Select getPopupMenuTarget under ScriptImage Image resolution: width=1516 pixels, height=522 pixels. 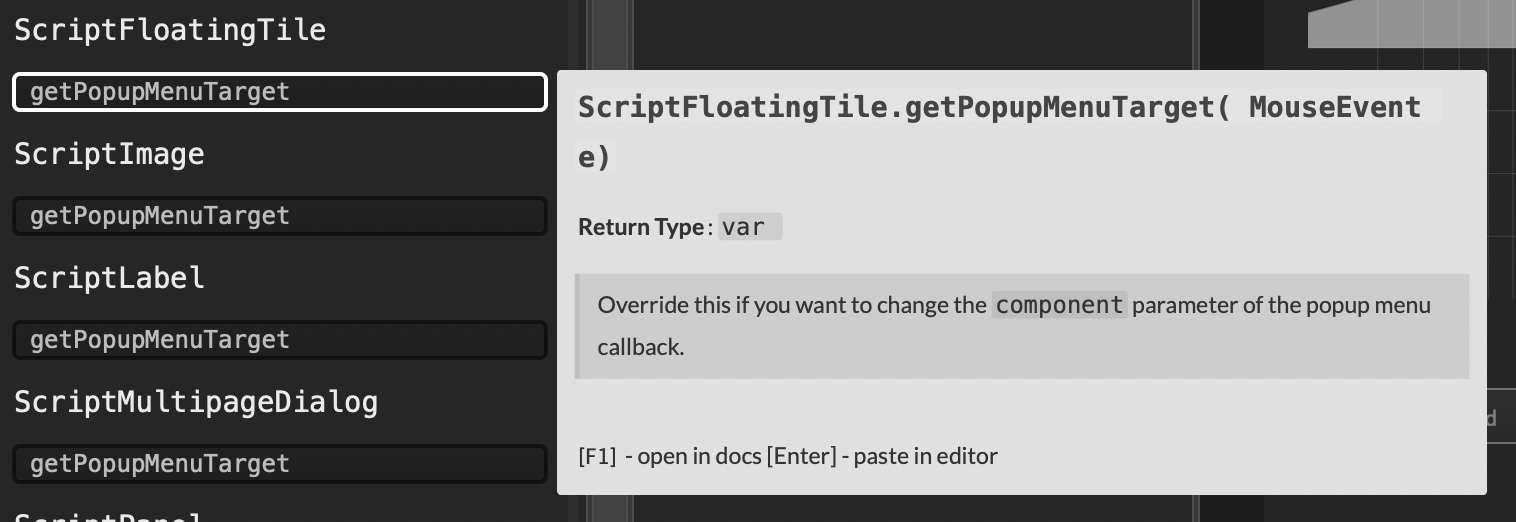click(279, 216)
